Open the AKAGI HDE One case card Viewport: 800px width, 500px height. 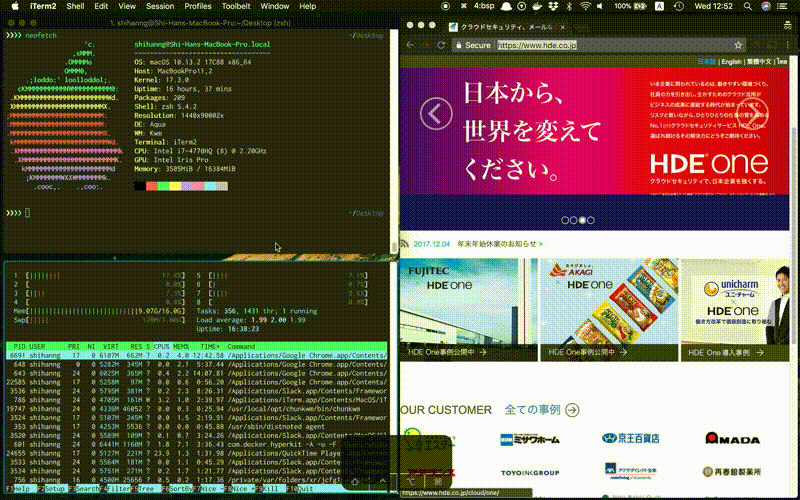click(x=609, y=310)
